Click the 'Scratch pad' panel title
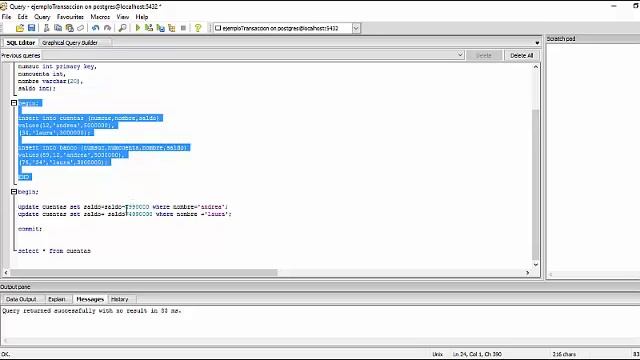Screen dimensions: 640x360 (561, 39)
